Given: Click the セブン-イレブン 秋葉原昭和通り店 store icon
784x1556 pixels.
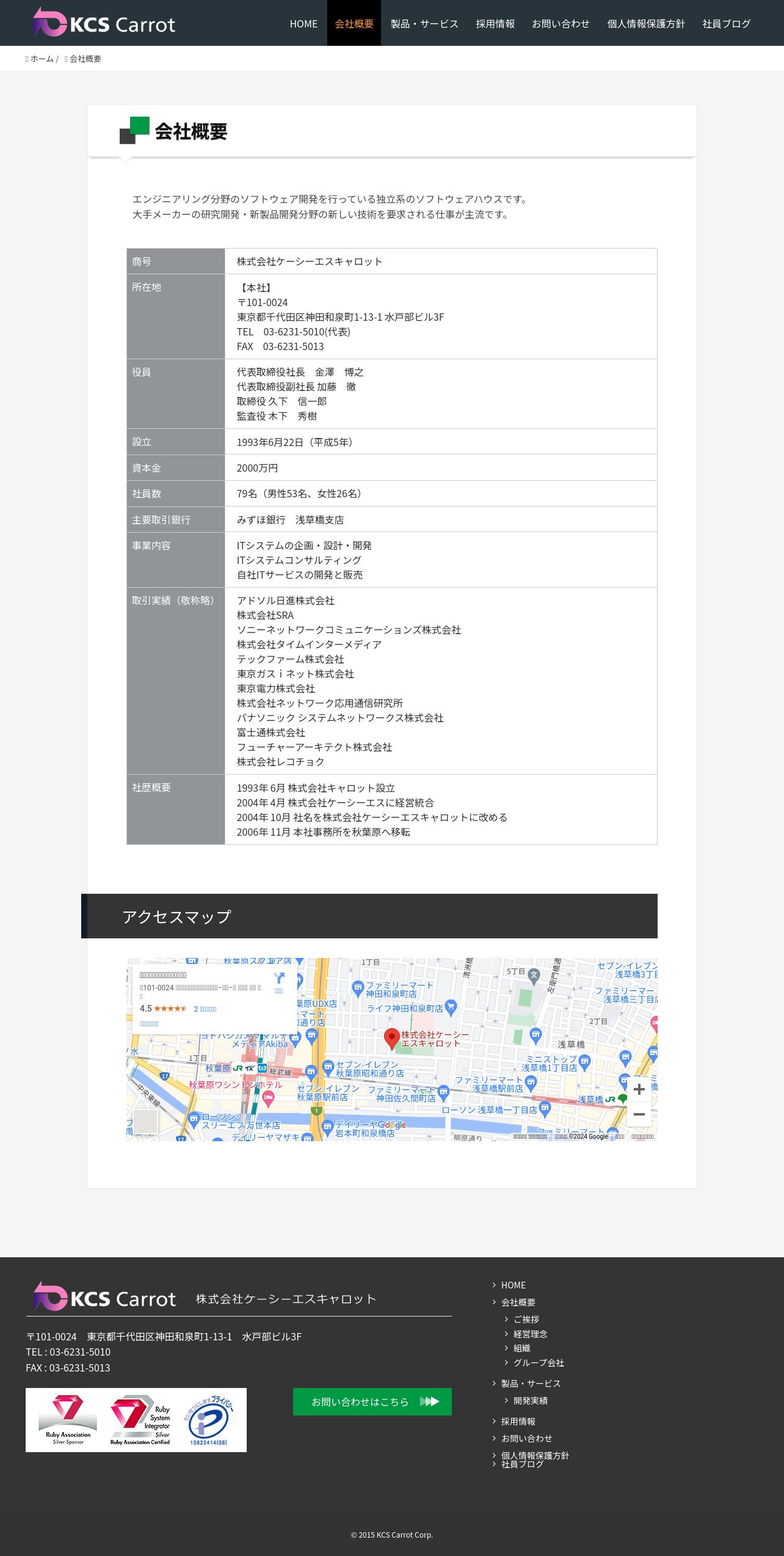Looking at the screenshot, I should click(328, 1067).
